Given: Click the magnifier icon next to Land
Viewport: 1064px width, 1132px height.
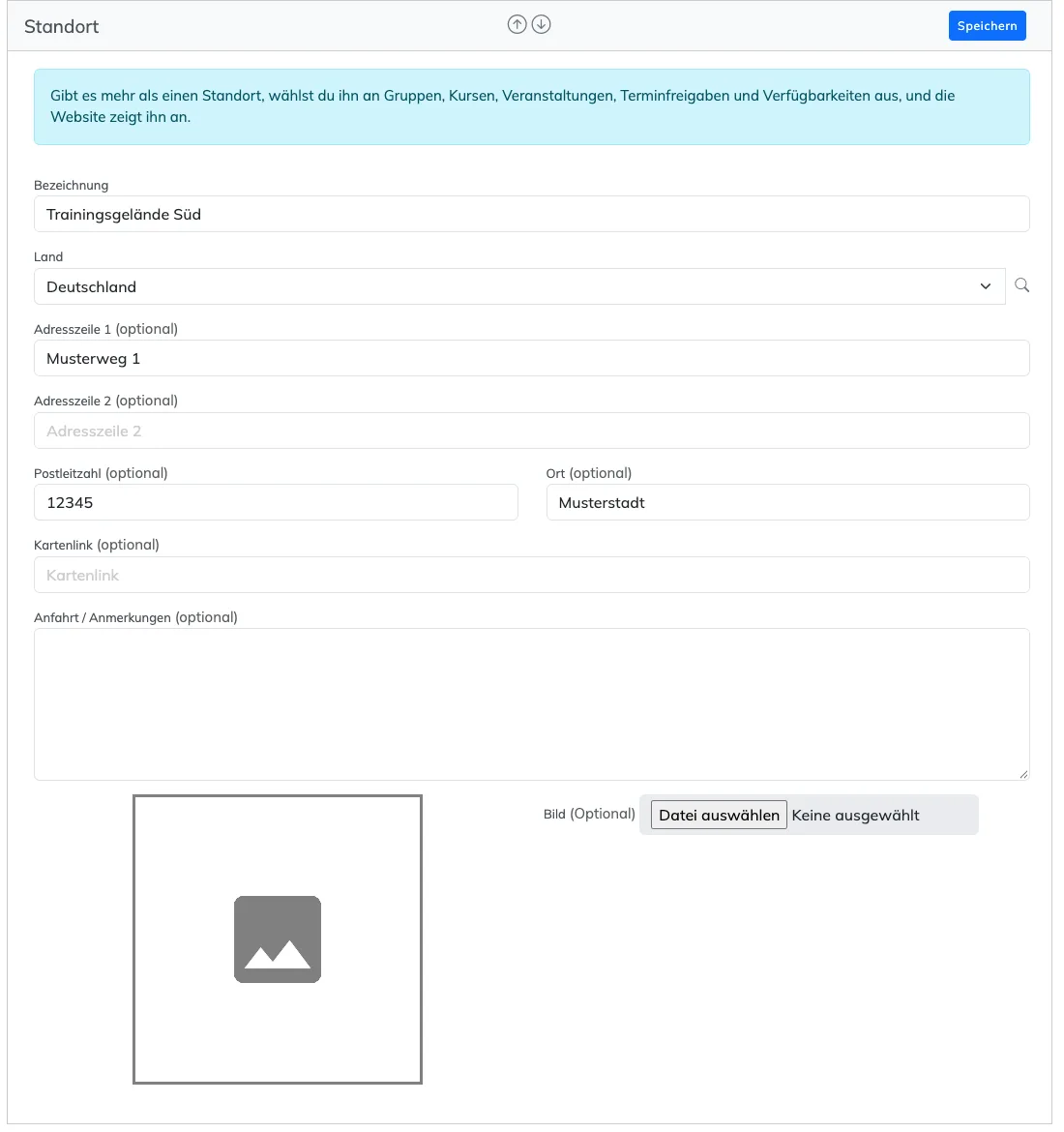Looking at the screenshot, I should pos(1022,285).
